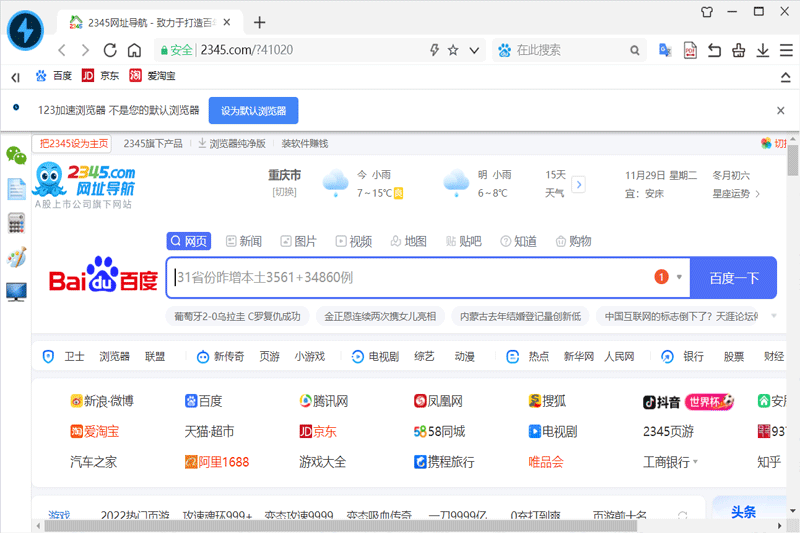800x533 pixels.
Task: Click the WeChat icon in left sidebar
Action: pyautogui.click(x=16, y=155)
